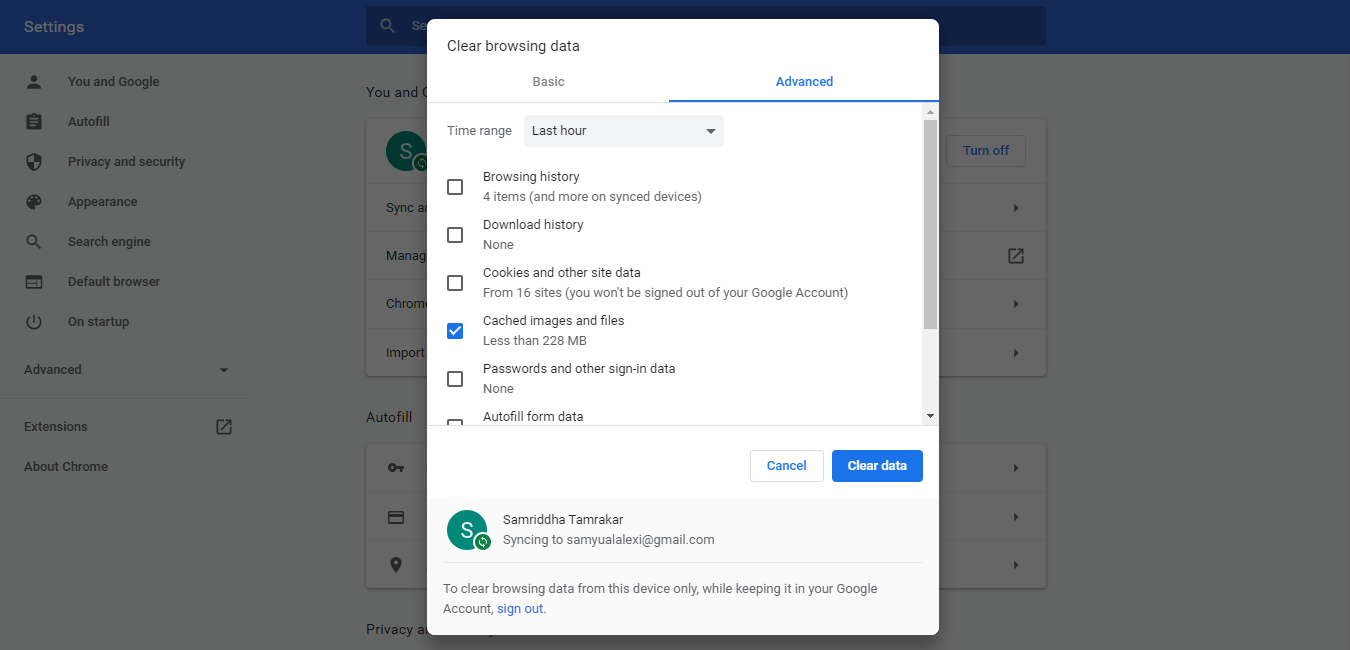Screen dimensions: 1350x650
Task: Go to Privacy and security menu item
Action: [126, 162]
